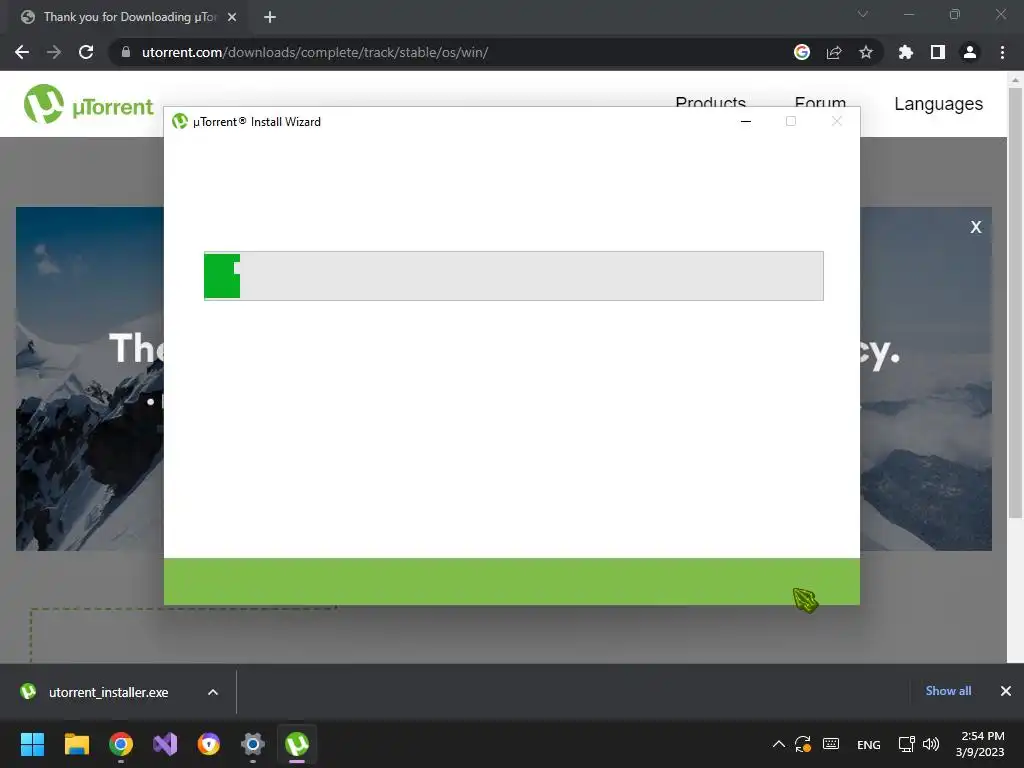Switch to Chrome in taskbar
This screenshot has width=1024, height=768.
tap(121, 744)
